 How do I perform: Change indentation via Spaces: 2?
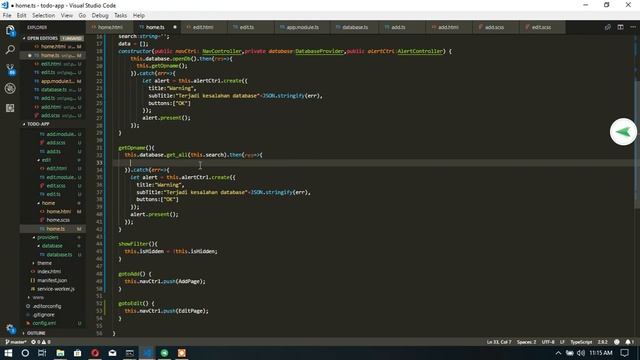coord(526,342)
